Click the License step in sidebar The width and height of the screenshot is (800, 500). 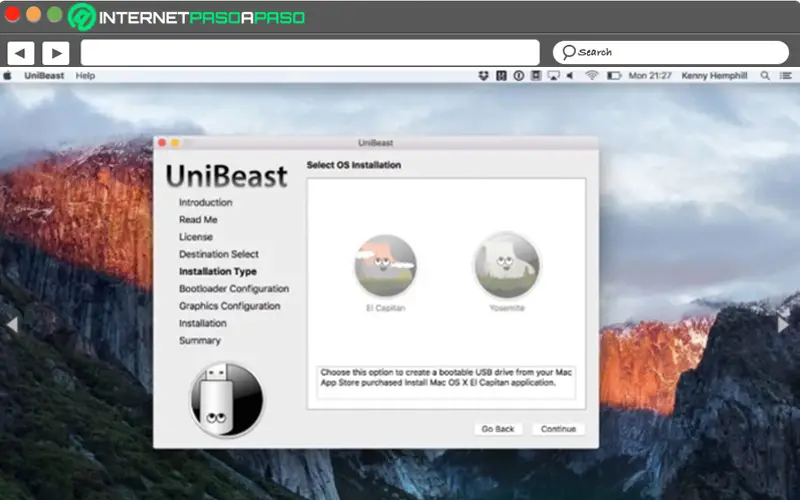click(x=195, y=237)
